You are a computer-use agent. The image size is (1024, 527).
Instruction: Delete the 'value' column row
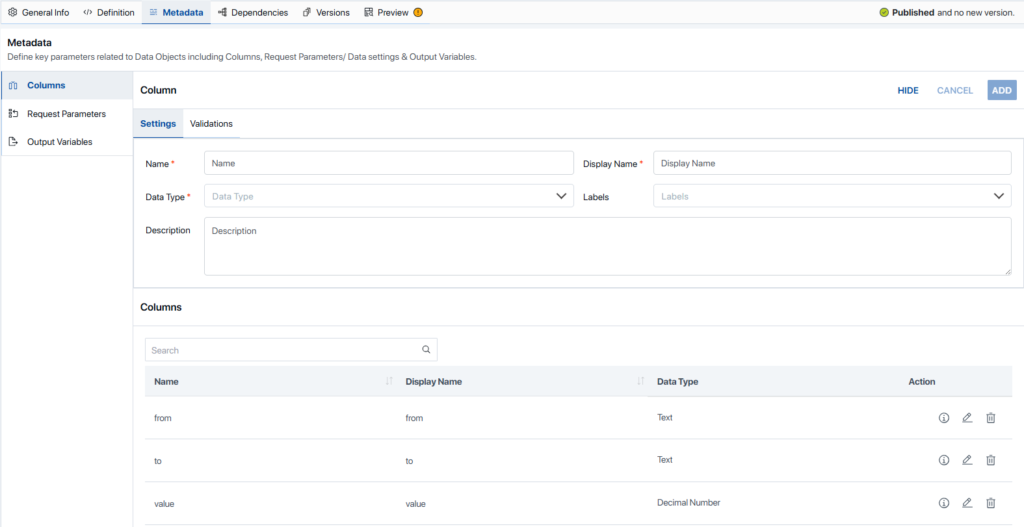991,503
